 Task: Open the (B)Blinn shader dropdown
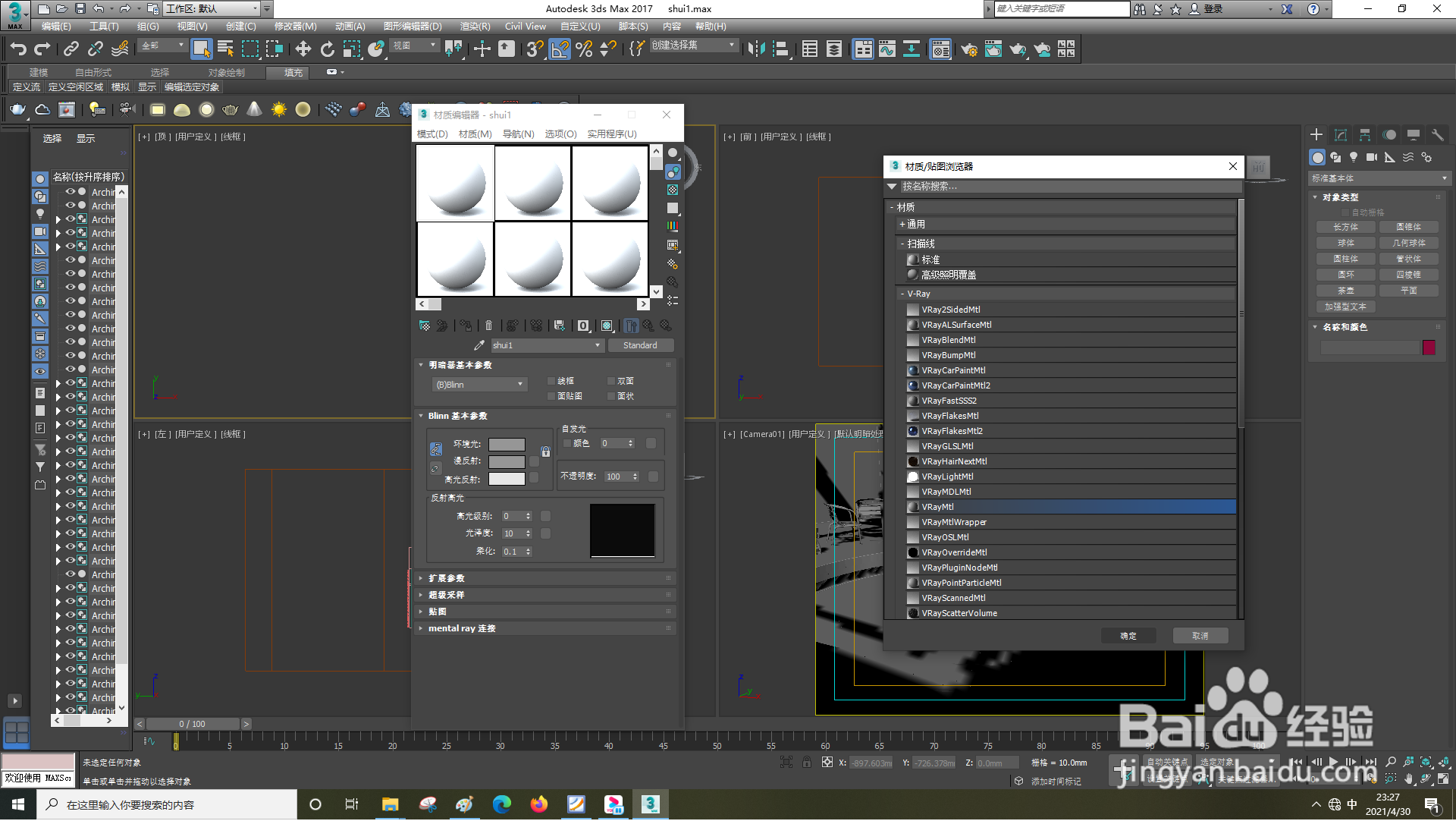tap(479, 385)
